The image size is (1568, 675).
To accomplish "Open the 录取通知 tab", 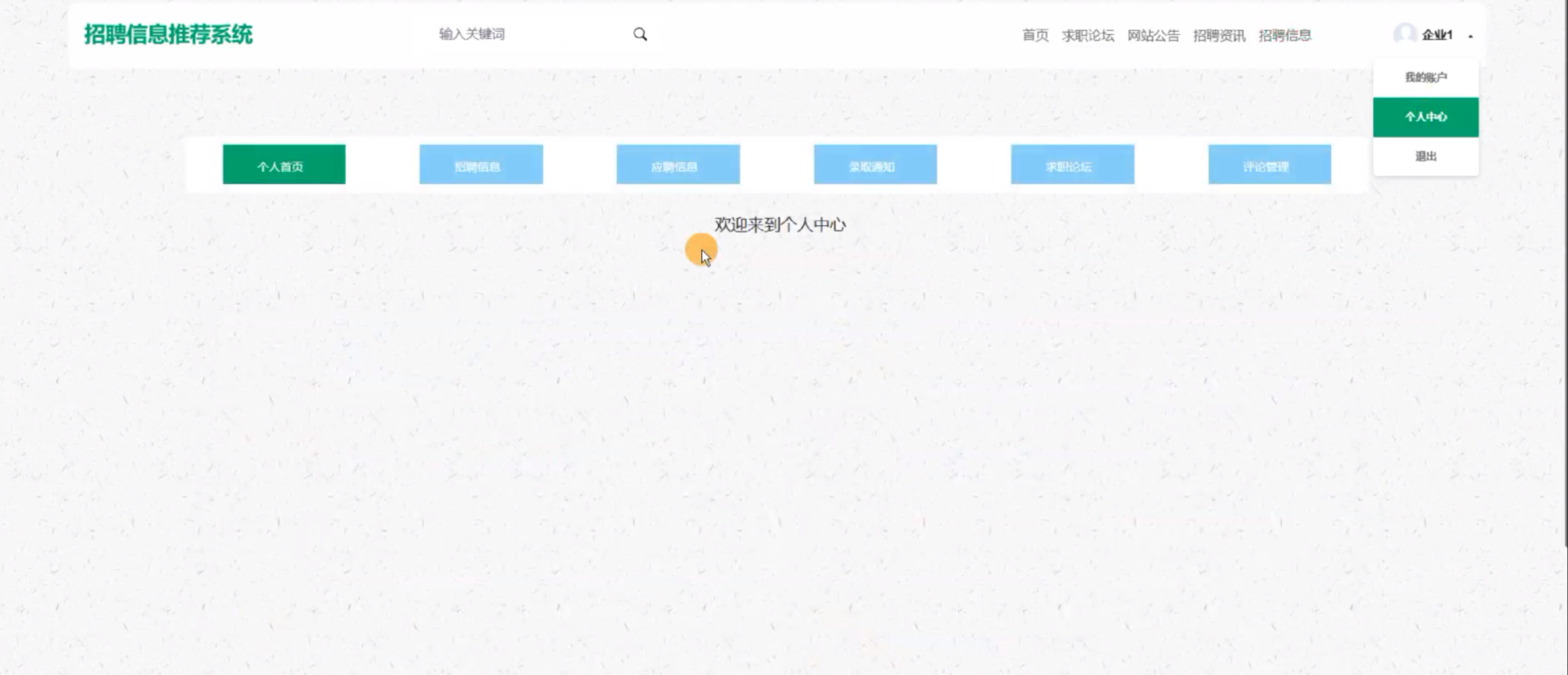I will 875,165.
